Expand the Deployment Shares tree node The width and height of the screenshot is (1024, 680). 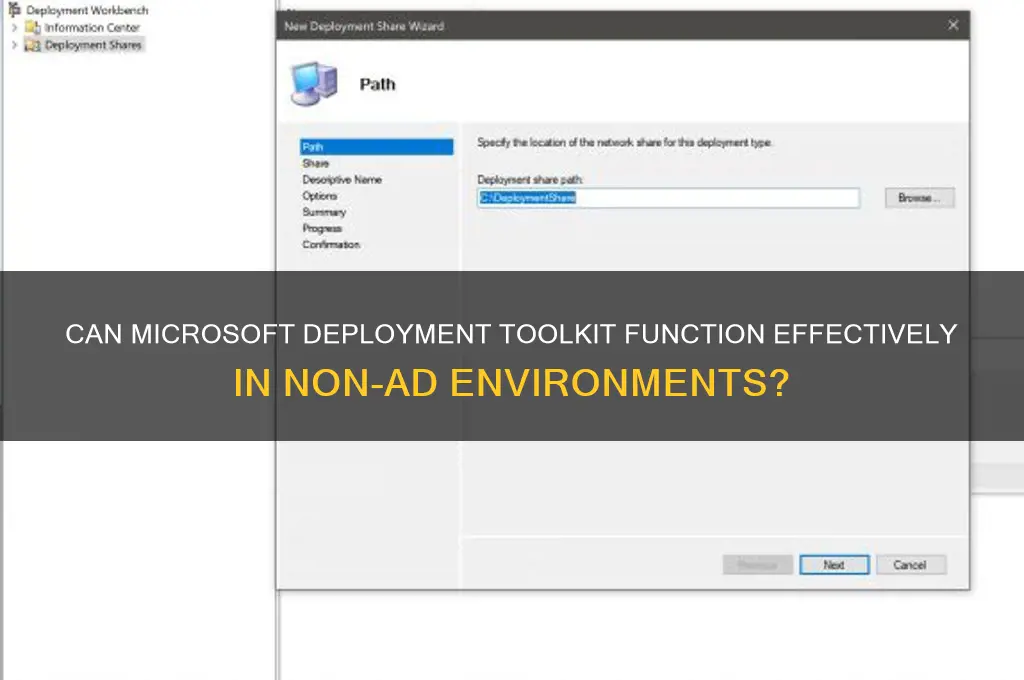click(x=14, y=45)
